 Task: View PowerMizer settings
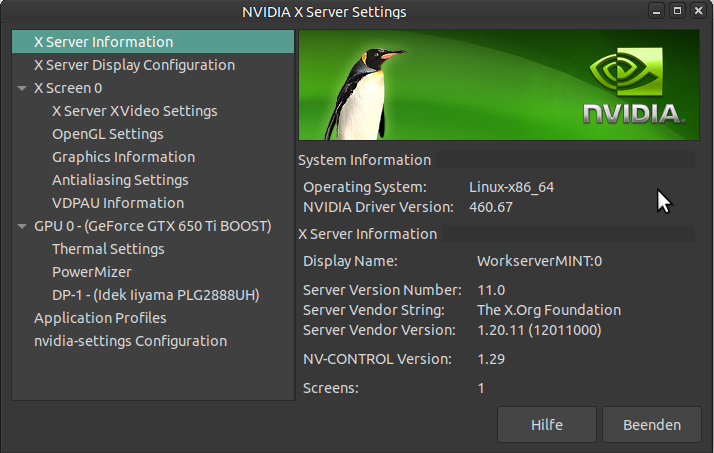point(91,272)
